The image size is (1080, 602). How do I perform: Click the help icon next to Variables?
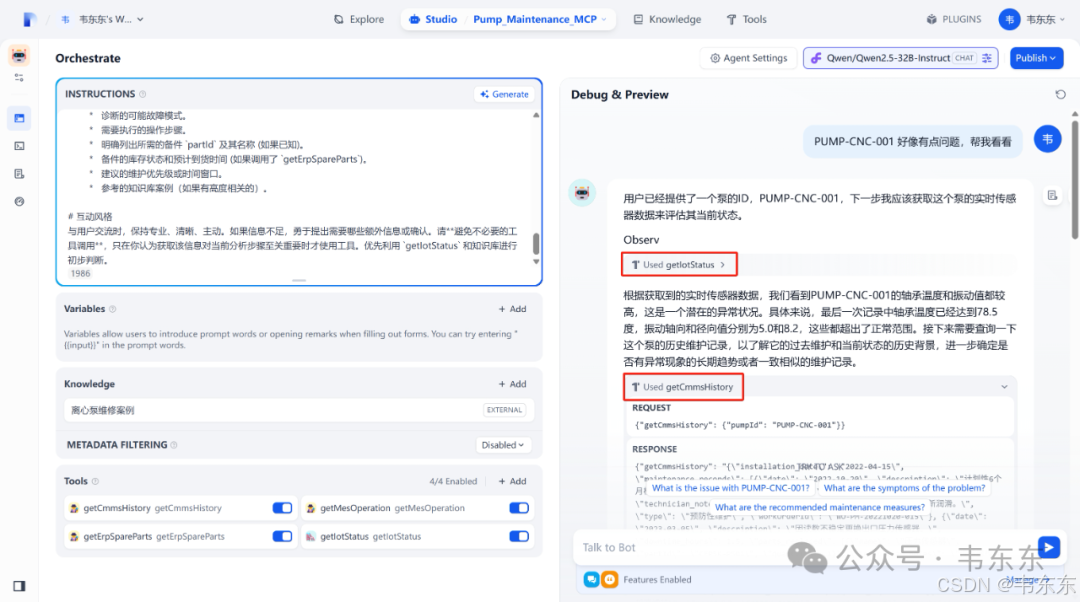(113, 309)
